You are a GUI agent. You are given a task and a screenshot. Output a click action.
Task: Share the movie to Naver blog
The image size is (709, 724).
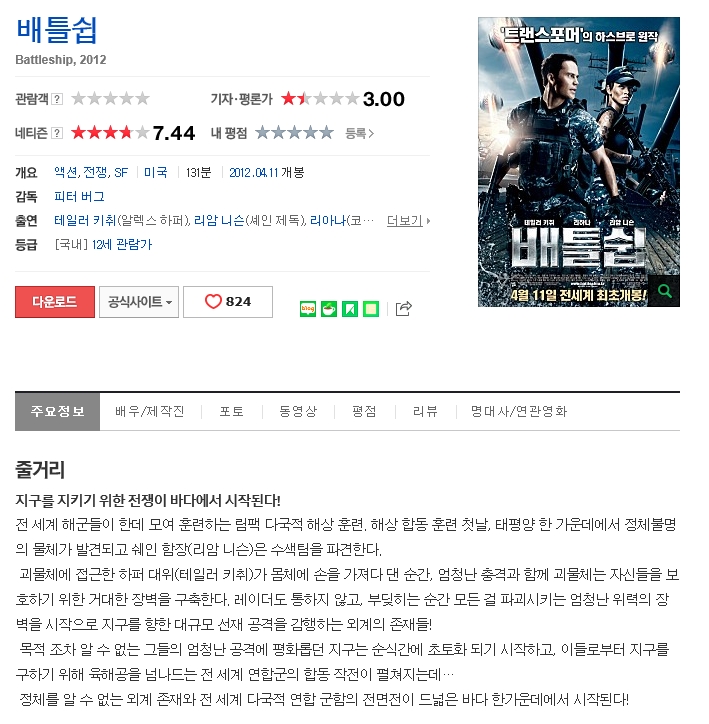308,309
